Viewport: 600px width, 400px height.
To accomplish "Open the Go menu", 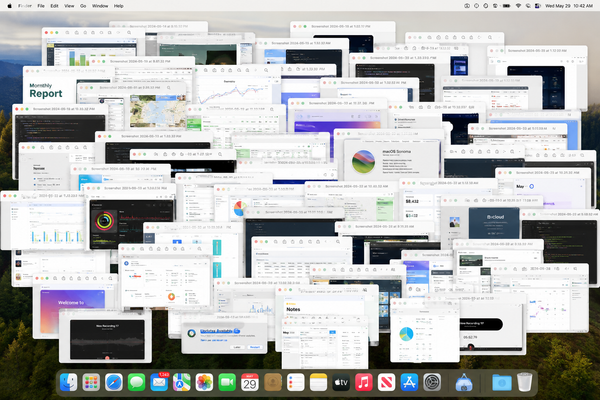I will [83, 6].
